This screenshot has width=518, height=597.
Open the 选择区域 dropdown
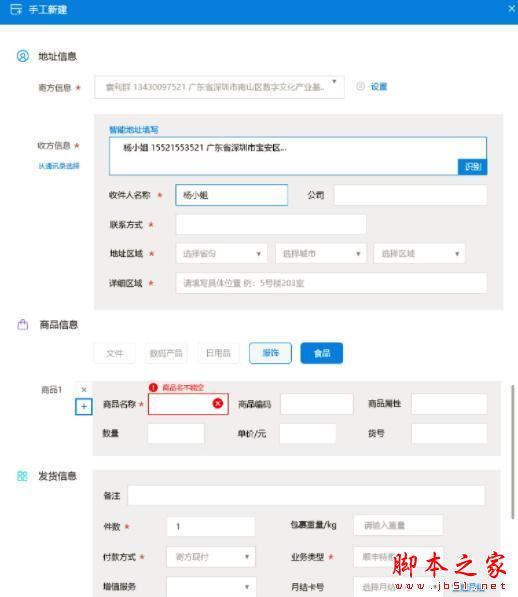419,254
